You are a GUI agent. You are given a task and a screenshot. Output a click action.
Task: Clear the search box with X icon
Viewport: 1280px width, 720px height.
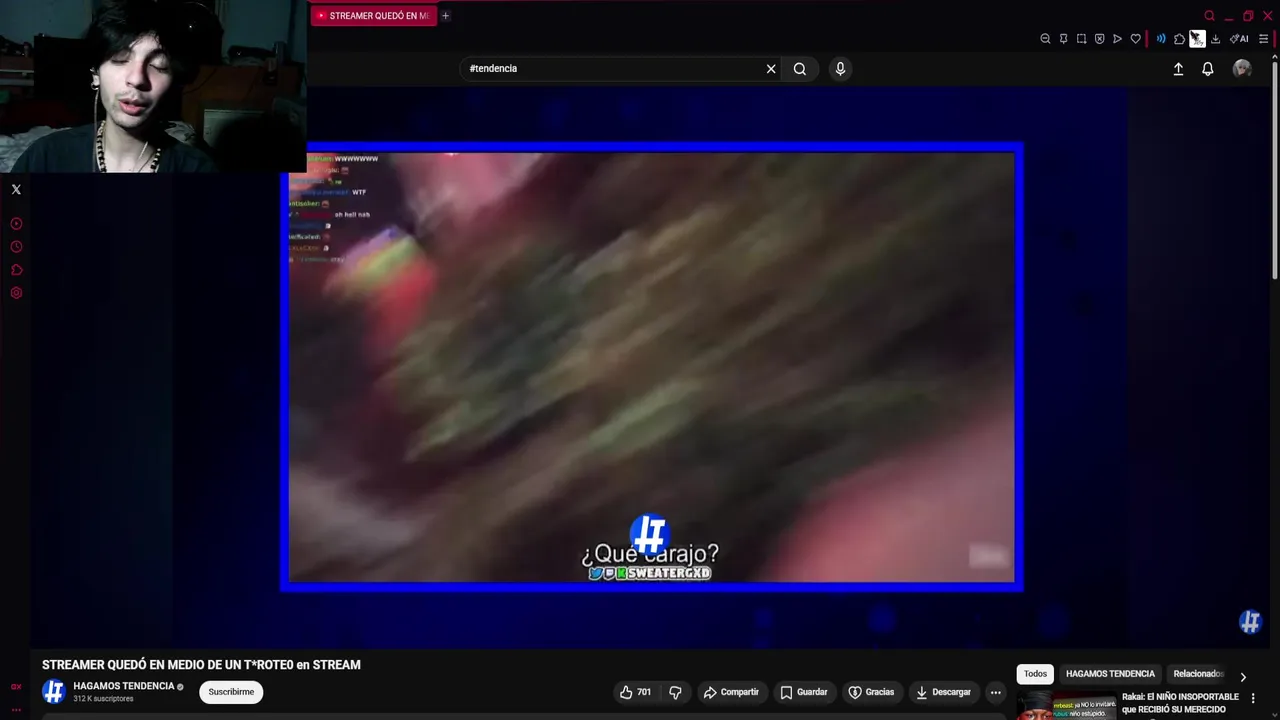point(771,69)
